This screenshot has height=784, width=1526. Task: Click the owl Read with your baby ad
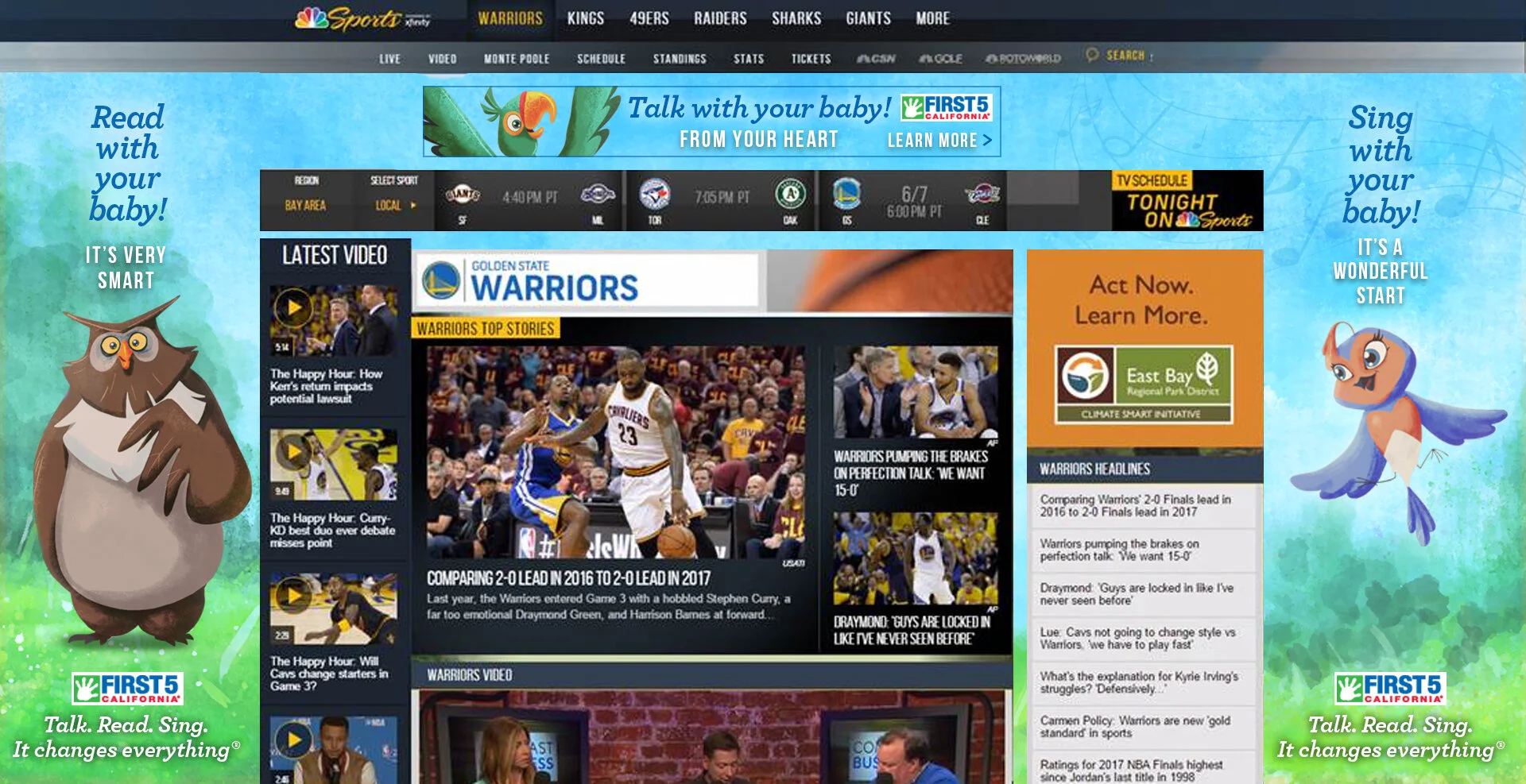[129, 429]
